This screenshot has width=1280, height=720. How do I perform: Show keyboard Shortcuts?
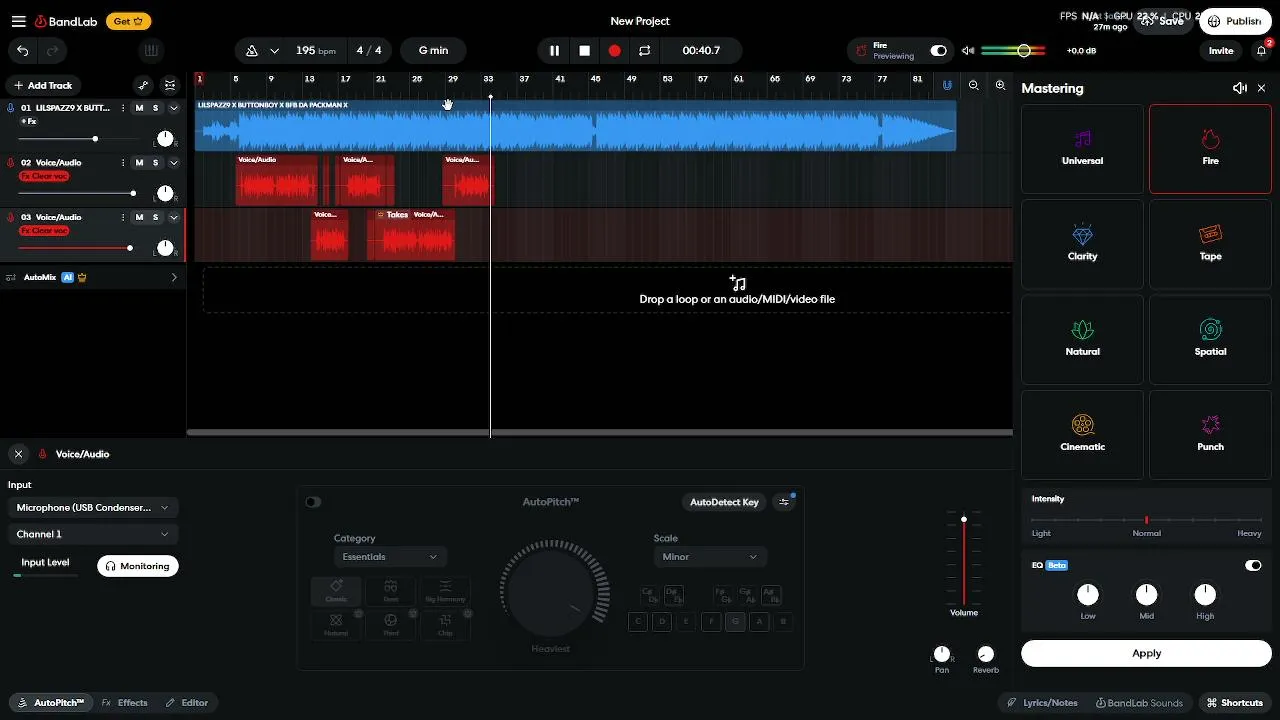[1235, 703]
